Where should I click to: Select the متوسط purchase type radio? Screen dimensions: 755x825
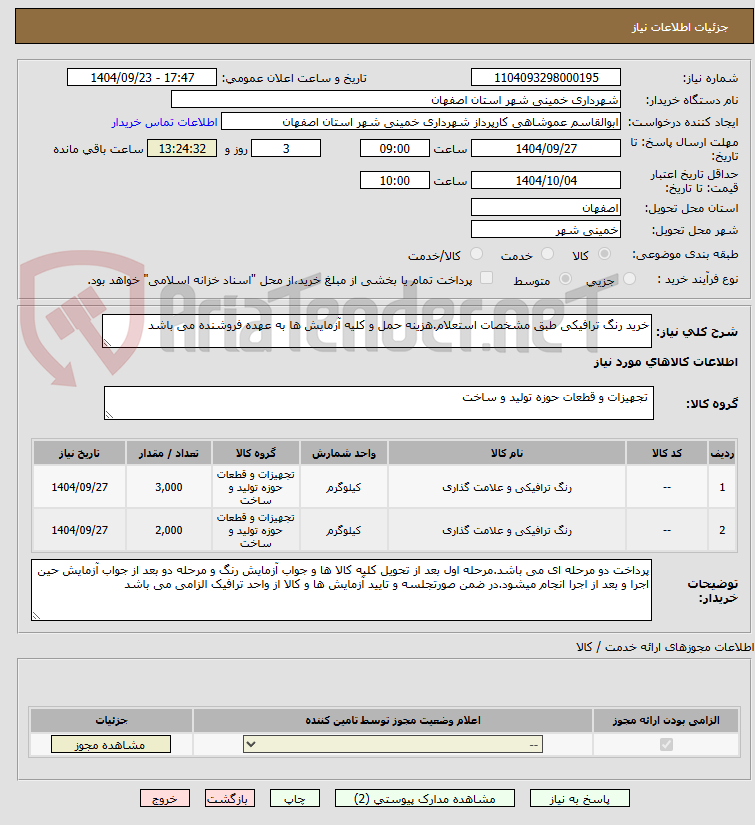click(566, 279)
